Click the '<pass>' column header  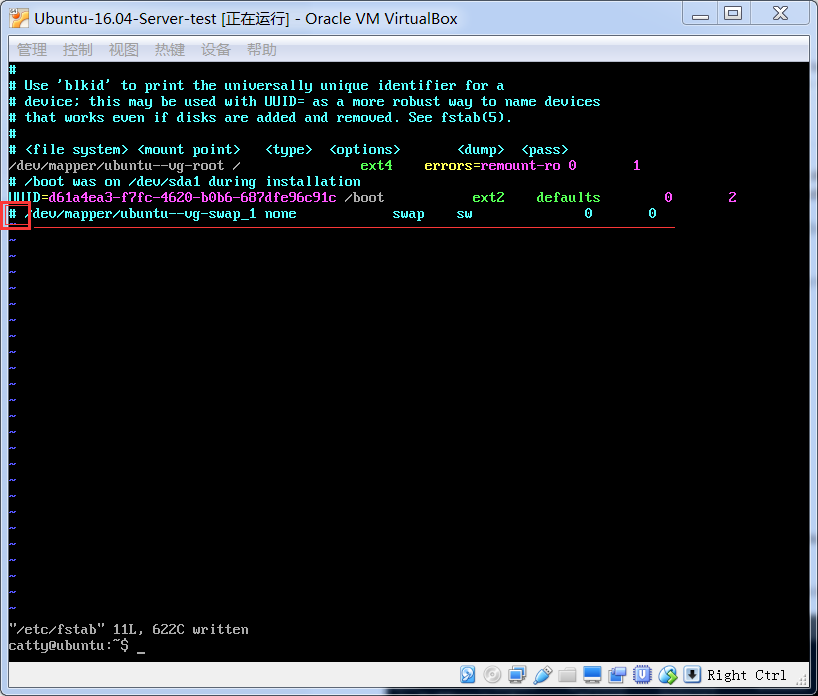545,150
